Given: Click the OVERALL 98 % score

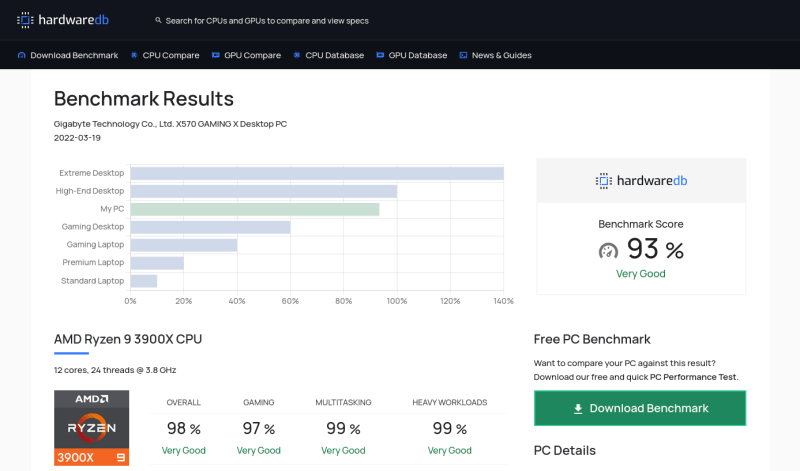Looking at the screenshot, I should 184,429.
